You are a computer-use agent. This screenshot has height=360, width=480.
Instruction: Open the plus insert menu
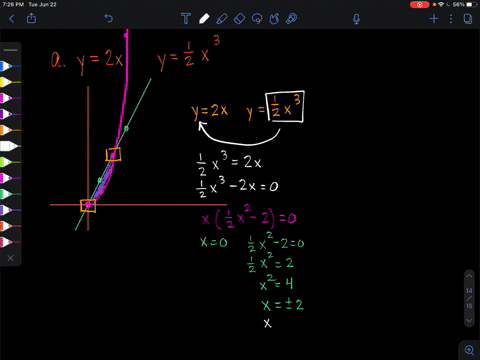[434, 19]
